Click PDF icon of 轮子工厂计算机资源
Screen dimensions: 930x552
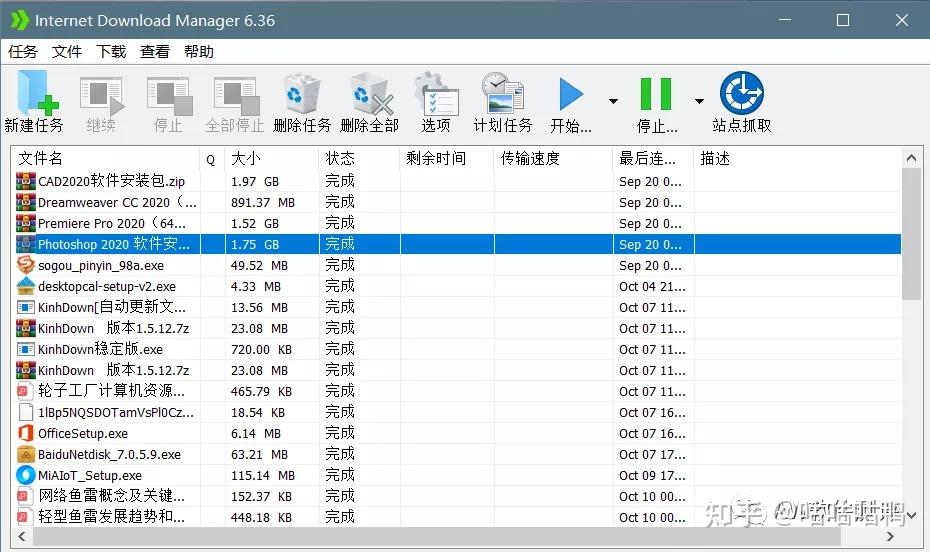point(24,391)
